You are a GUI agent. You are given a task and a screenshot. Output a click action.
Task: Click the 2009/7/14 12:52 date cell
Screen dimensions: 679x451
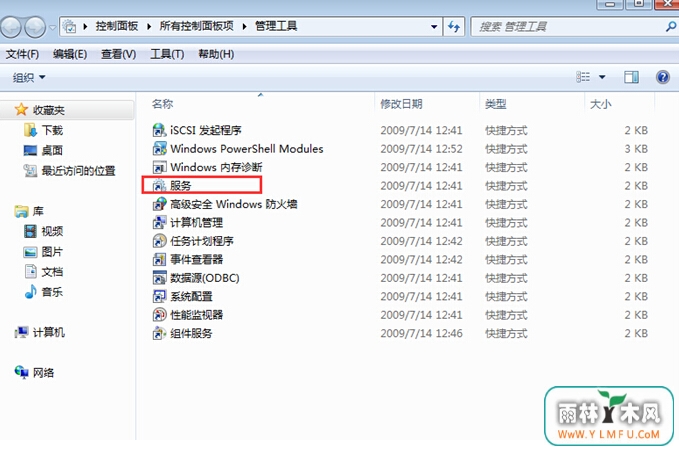click(x=421, y=149)
